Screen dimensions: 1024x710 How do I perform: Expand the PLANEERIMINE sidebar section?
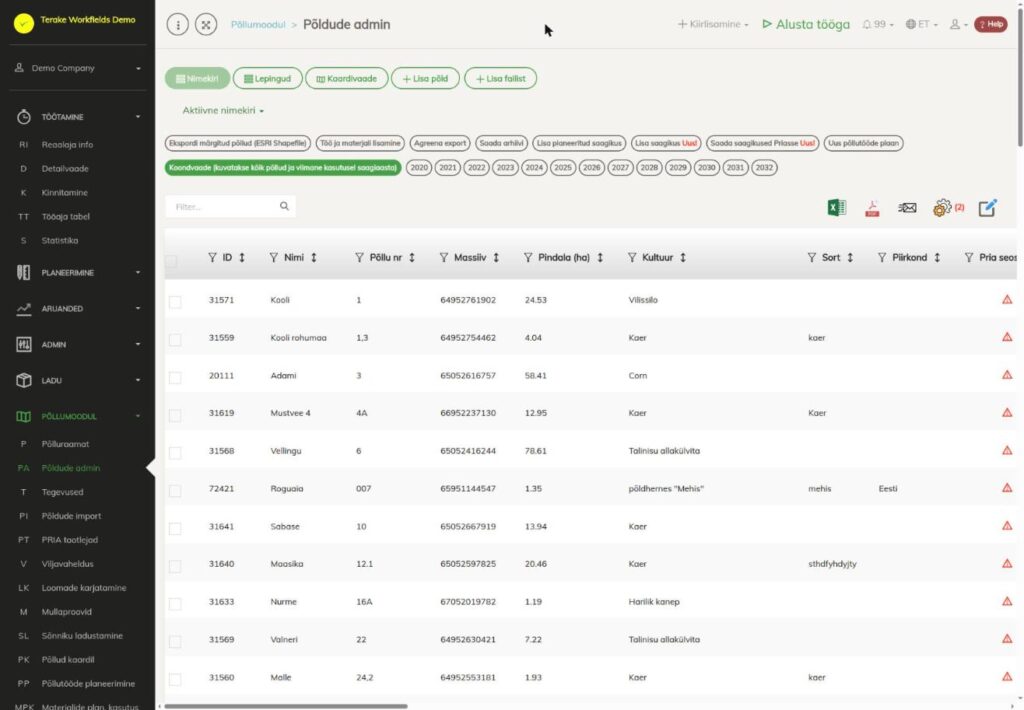click(78, 272)
